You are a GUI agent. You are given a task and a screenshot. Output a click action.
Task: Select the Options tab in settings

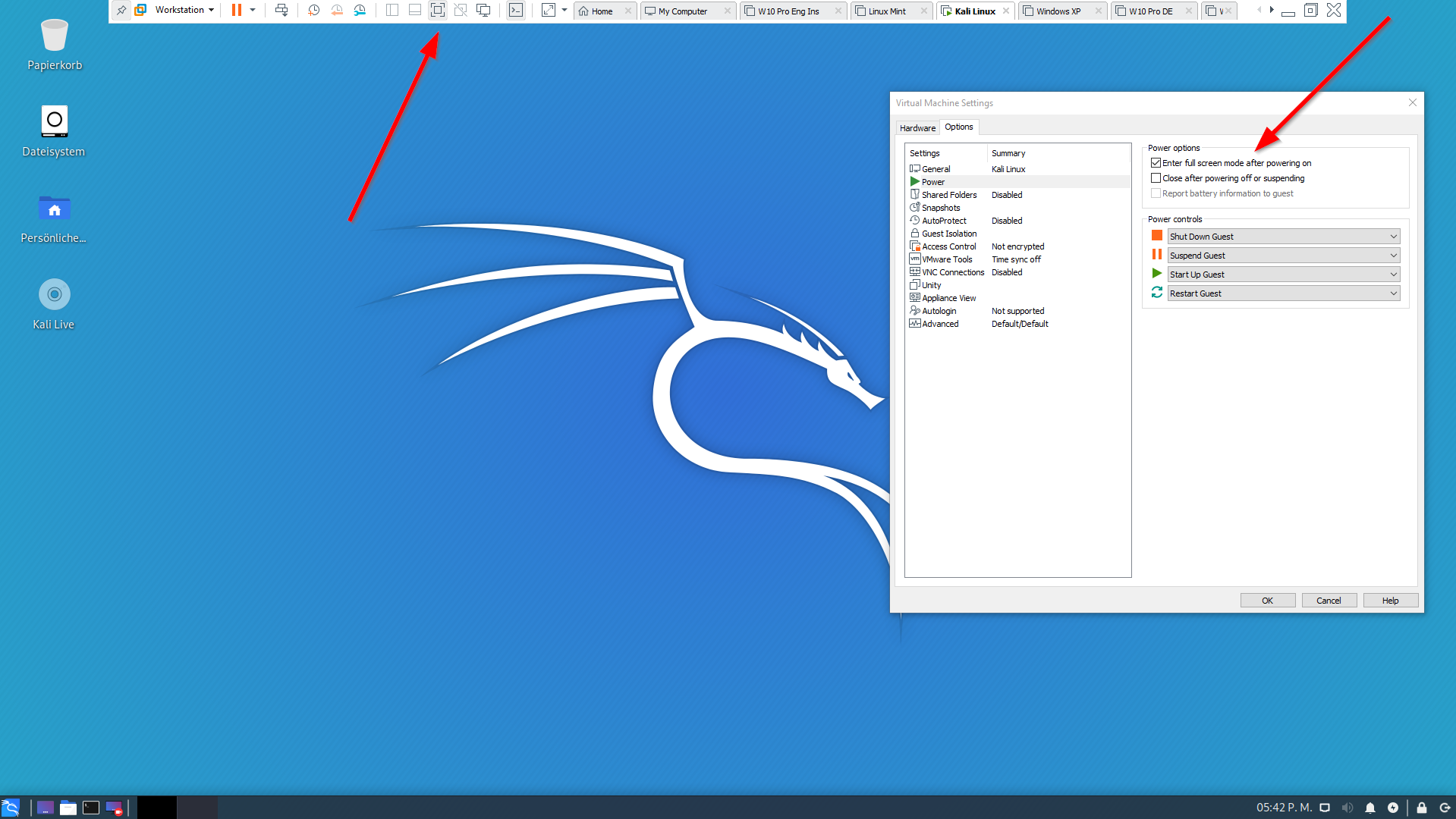point(959,127)
